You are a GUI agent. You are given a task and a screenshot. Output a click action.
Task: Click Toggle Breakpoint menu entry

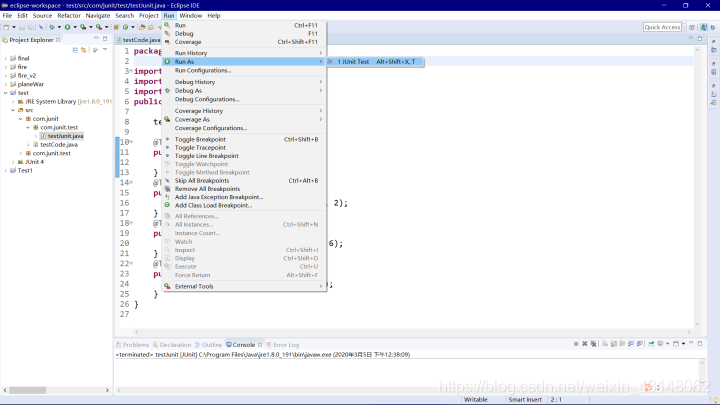point(244,139)
